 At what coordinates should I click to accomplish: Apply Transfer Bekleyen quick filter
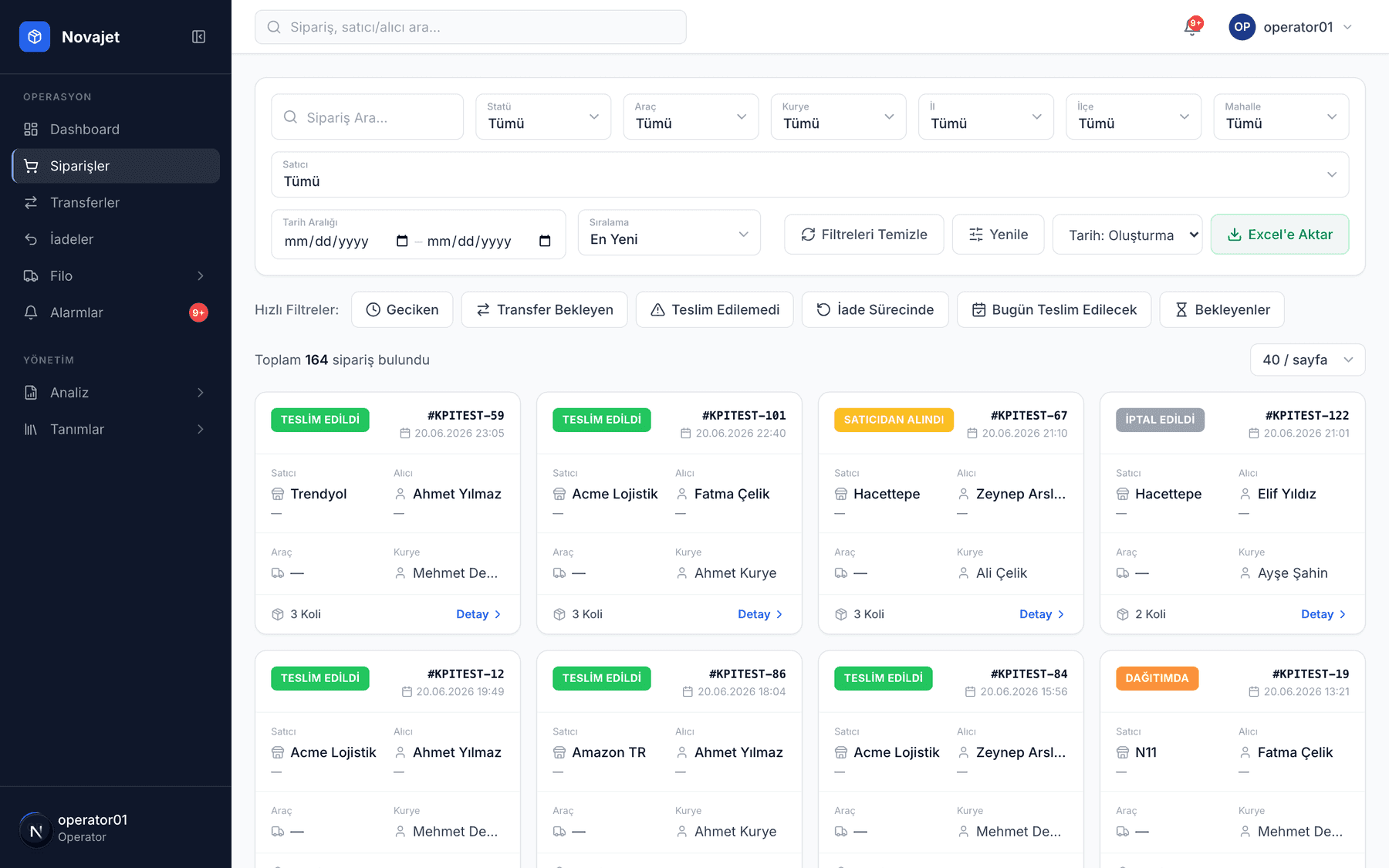coord(544,309)
